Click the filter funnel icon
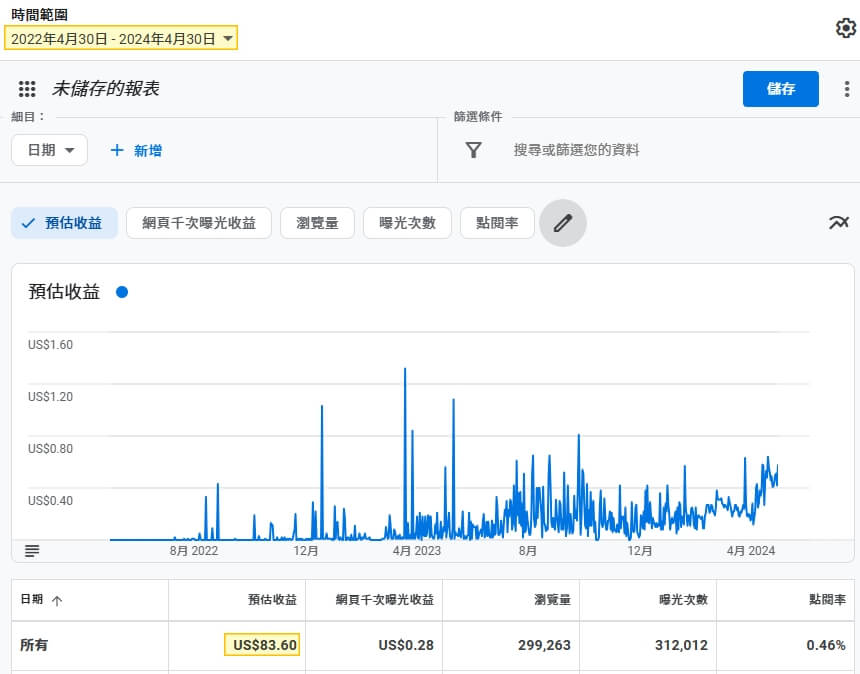The width and height of the screenshot is (860, 674). [474, 150]
